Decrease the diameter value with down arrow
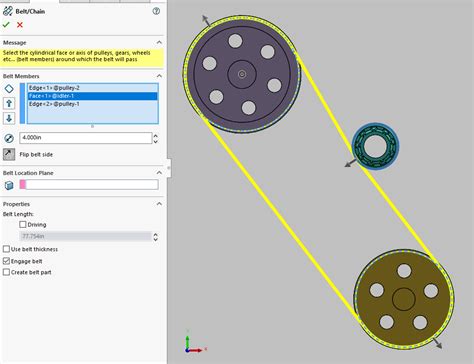Screen dimensions: 474x364 pos(155,141)
